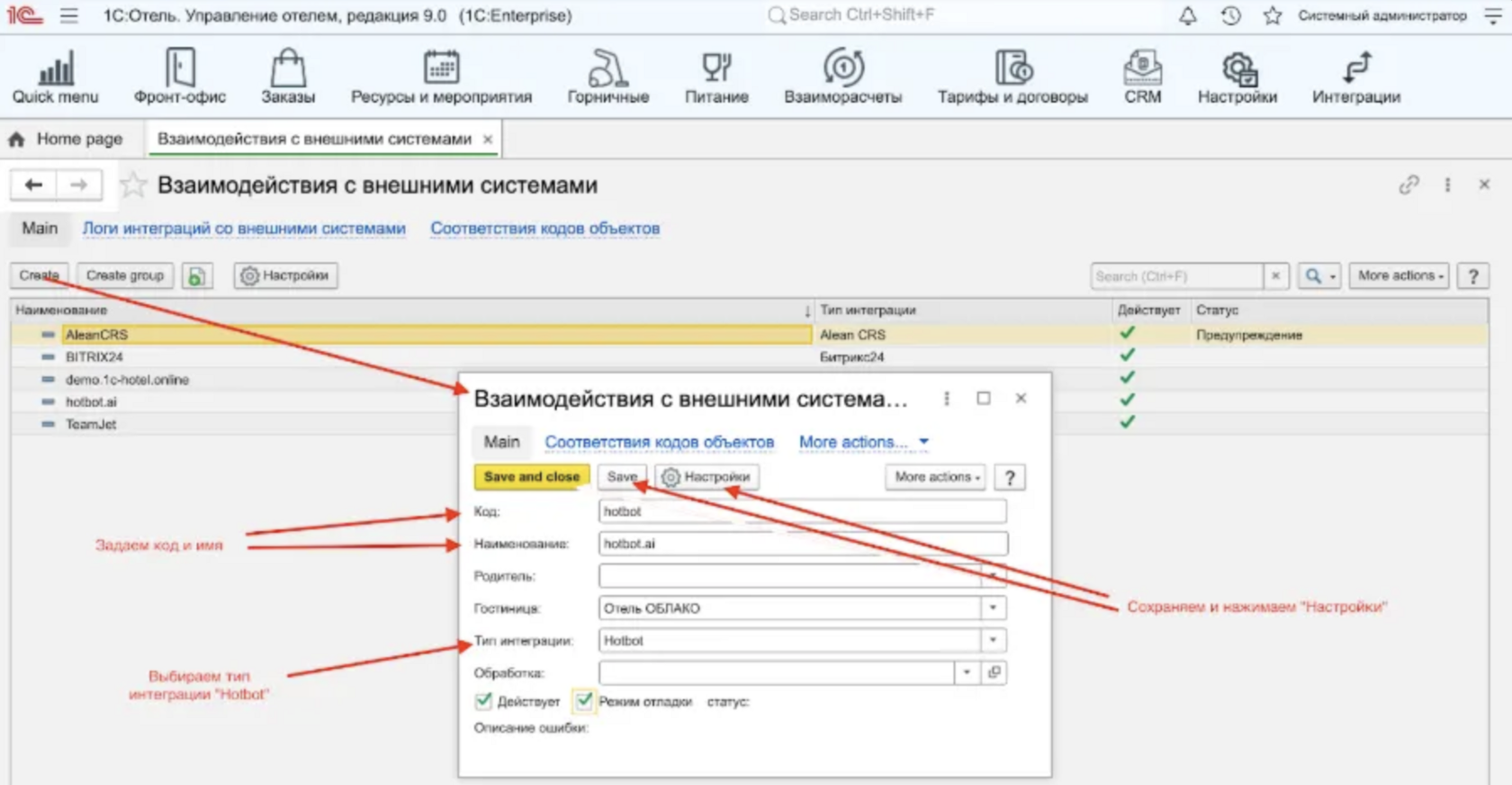Click the Save button

click(x=621, y=477)
